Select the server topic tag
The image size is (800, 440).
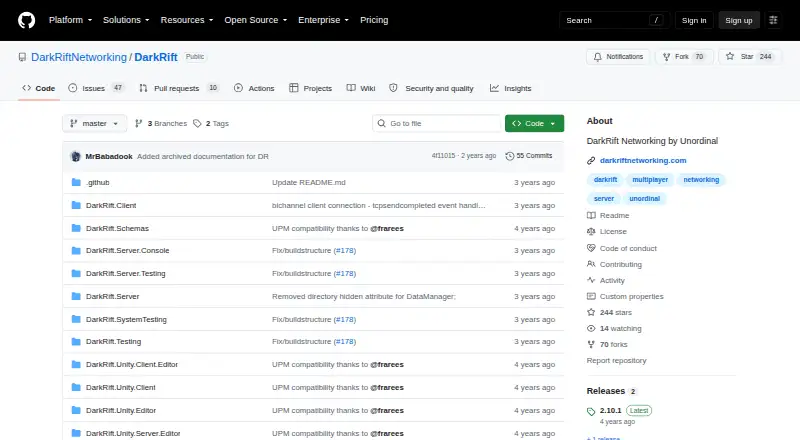click(604, 199)
